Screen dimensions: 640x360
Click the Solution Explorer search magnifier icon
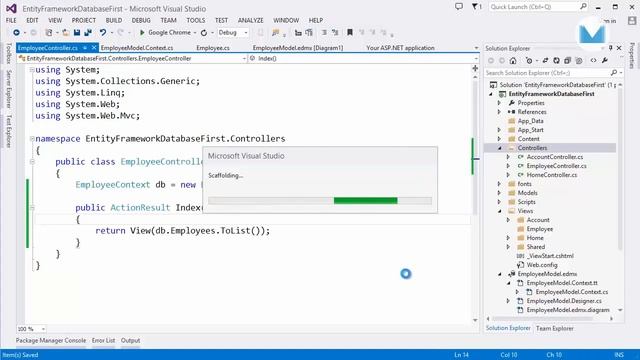(x=613, y=73)
